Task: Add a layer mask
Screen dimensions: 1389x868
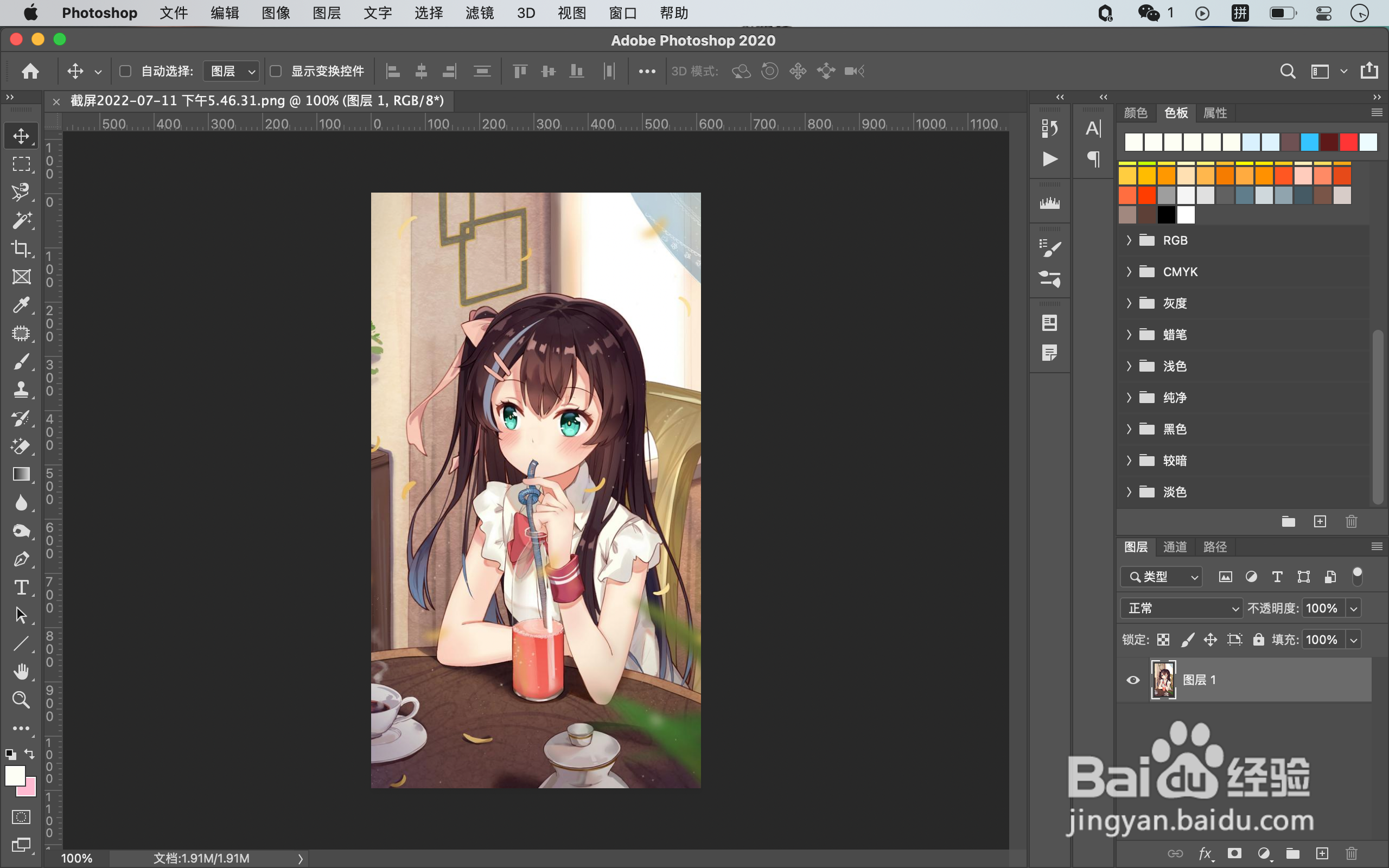Action: [1234, 854]
